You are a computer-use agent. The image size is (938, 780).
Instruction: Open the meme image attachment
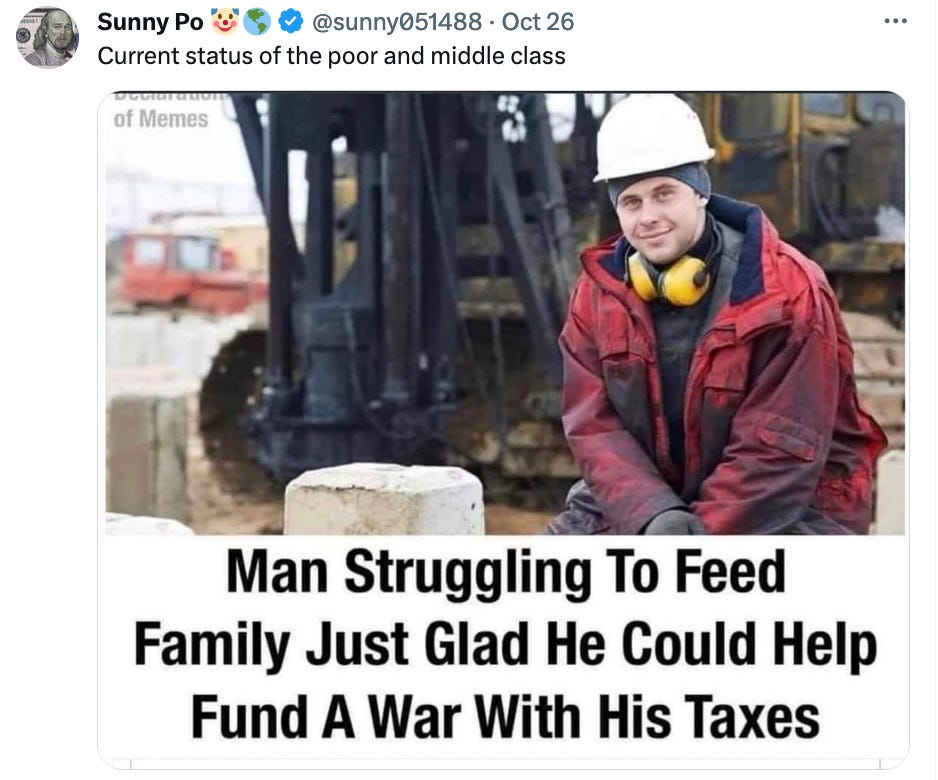coord(504,429)
